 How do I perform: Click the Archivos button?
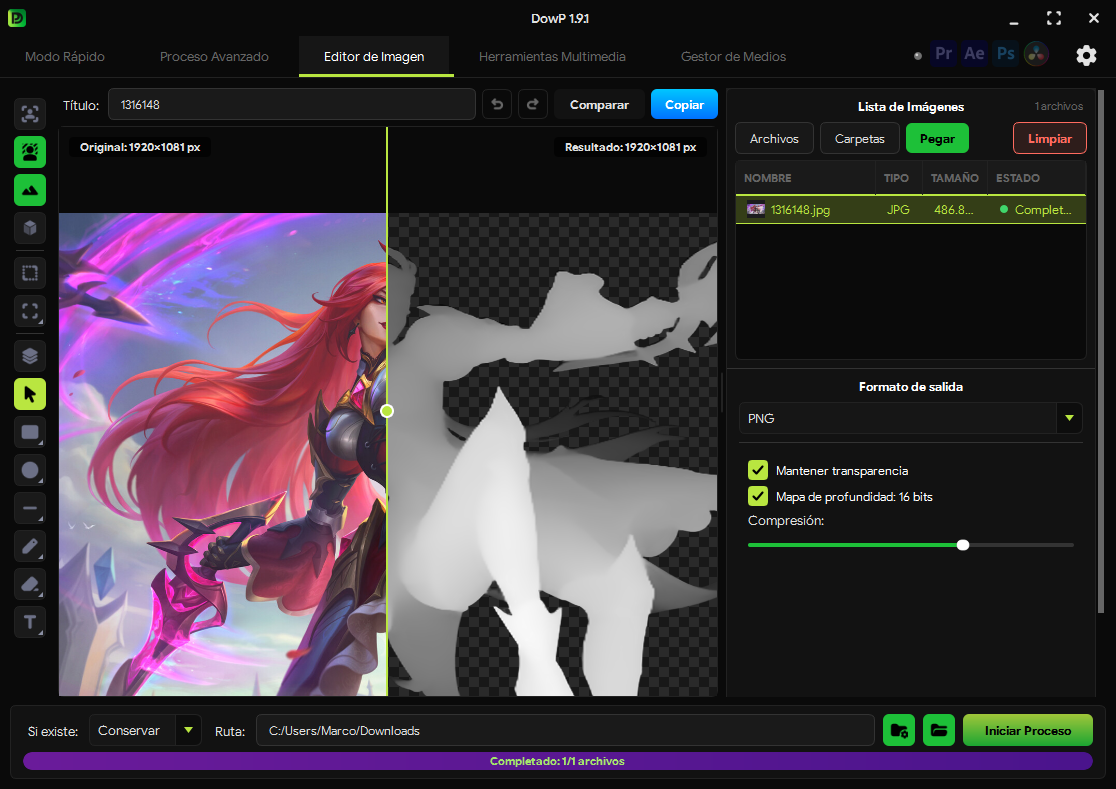pos(774,139)
